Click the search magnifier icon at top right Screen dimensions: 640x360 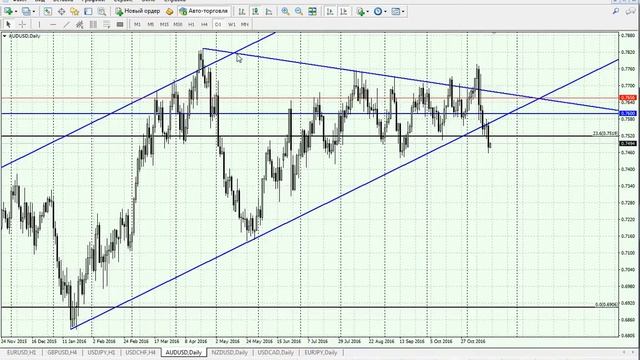(x=616, y=11)
